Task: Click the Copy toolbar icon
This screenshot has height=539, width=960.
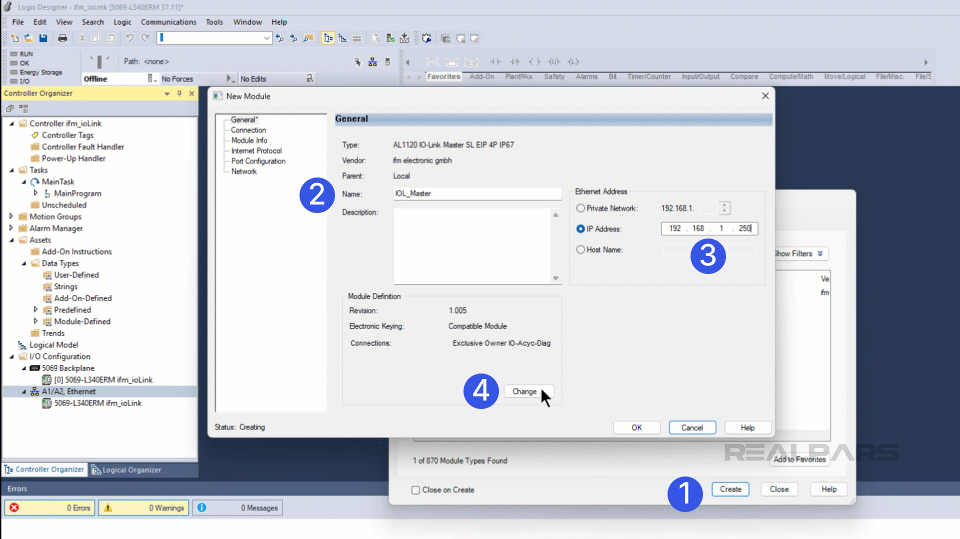Action: [96, 38]
